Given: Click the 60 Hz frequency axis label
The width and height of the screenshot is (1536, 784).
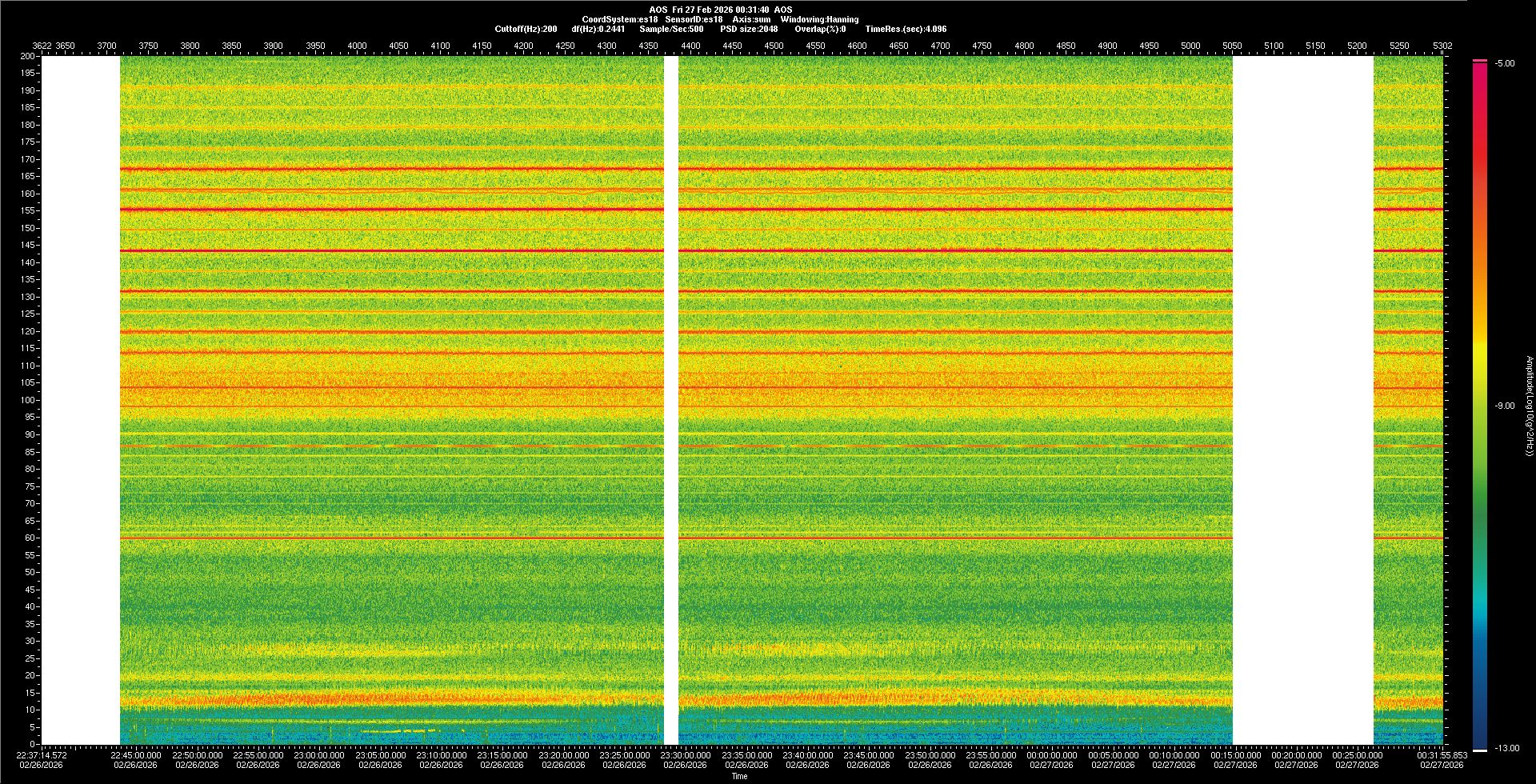Looking at the screenshot, I should click(x=30, y=538).
